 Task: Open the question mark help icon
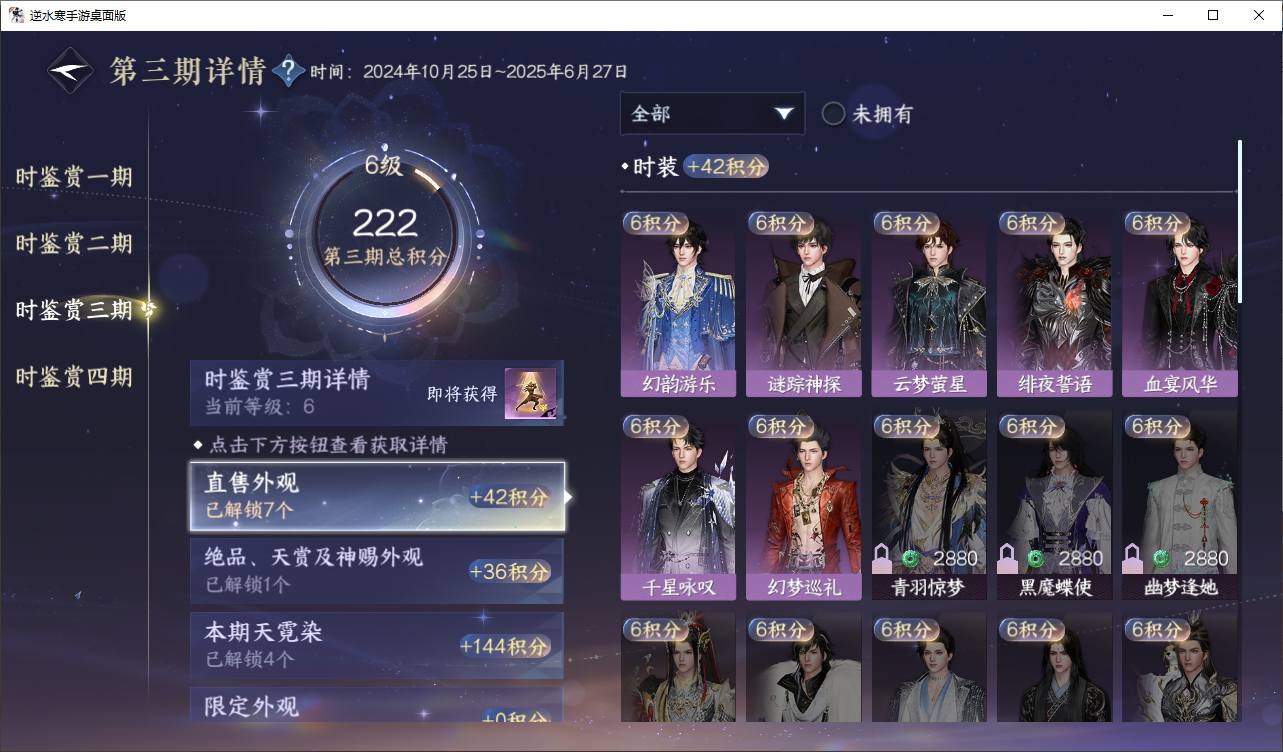pos(288,71)
